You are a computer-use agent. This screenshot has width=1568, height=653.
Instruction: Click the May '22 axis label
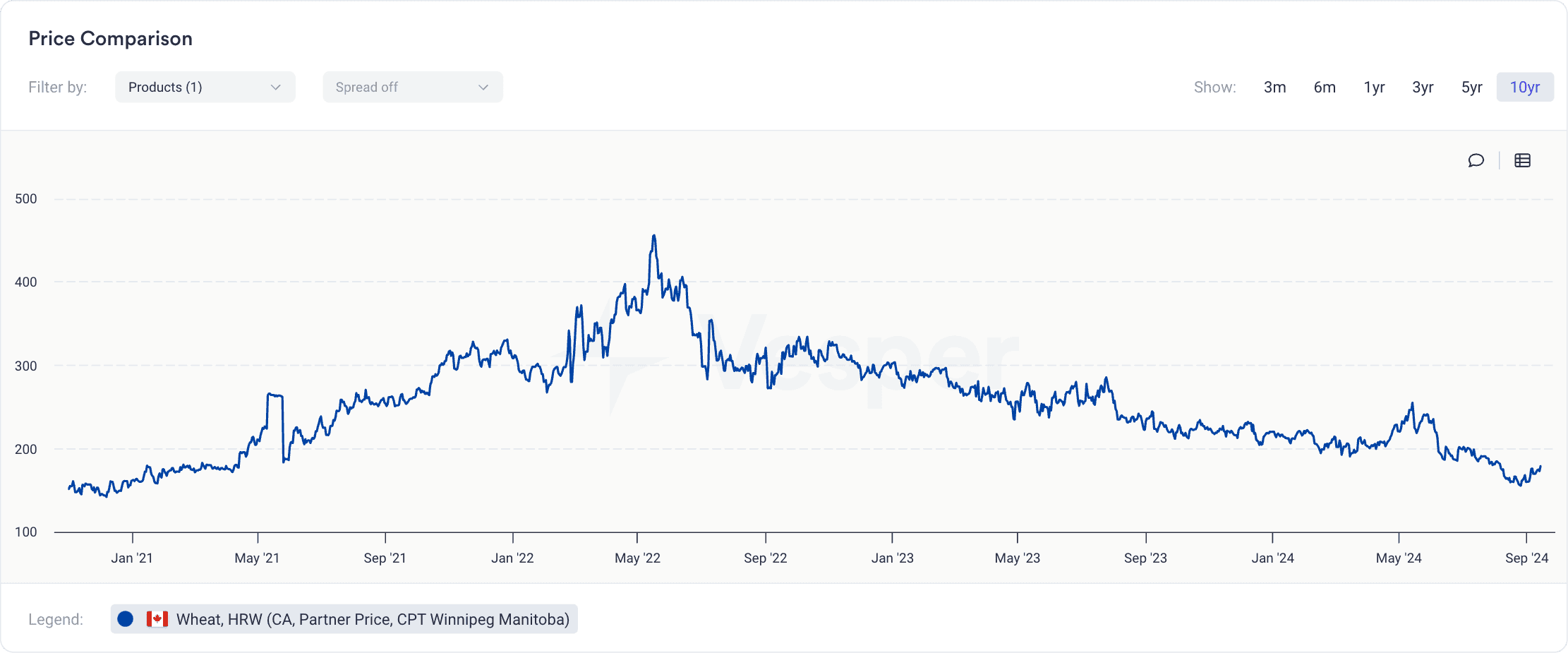pyautogui.click(x=637, y=558)
